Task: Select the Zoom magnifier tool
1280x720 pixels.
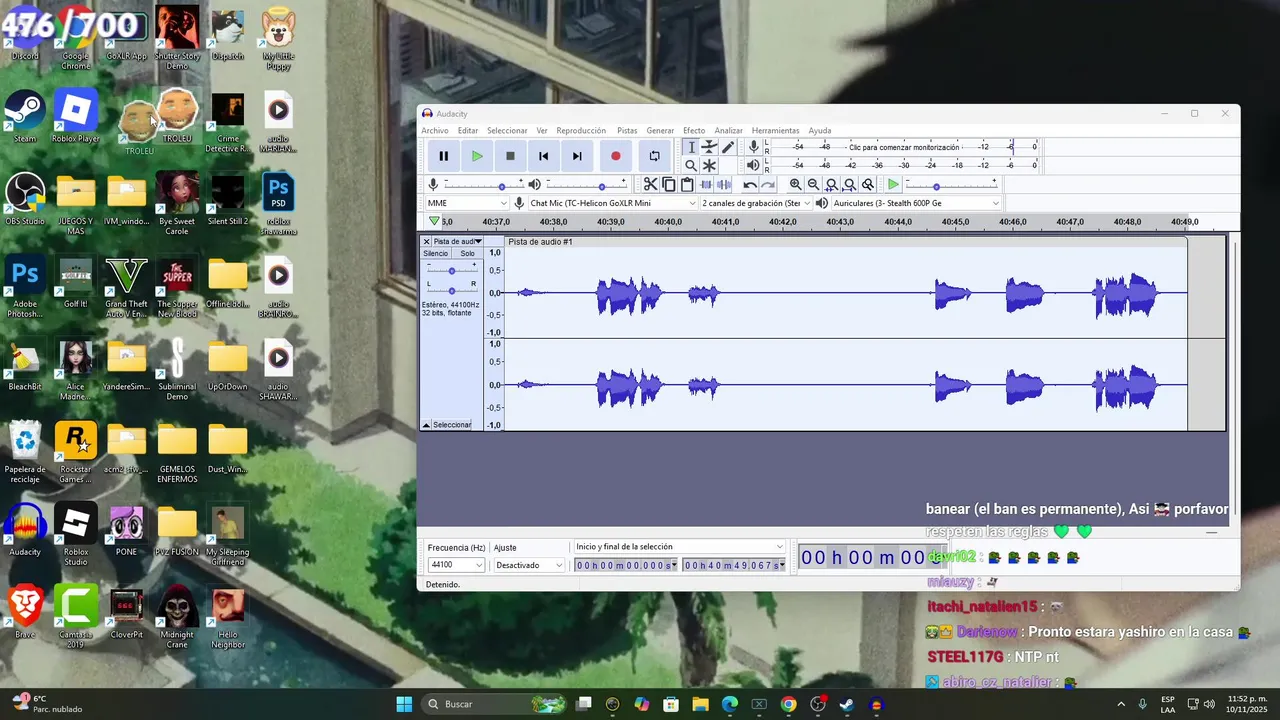Action: click(x=690, y=165)
